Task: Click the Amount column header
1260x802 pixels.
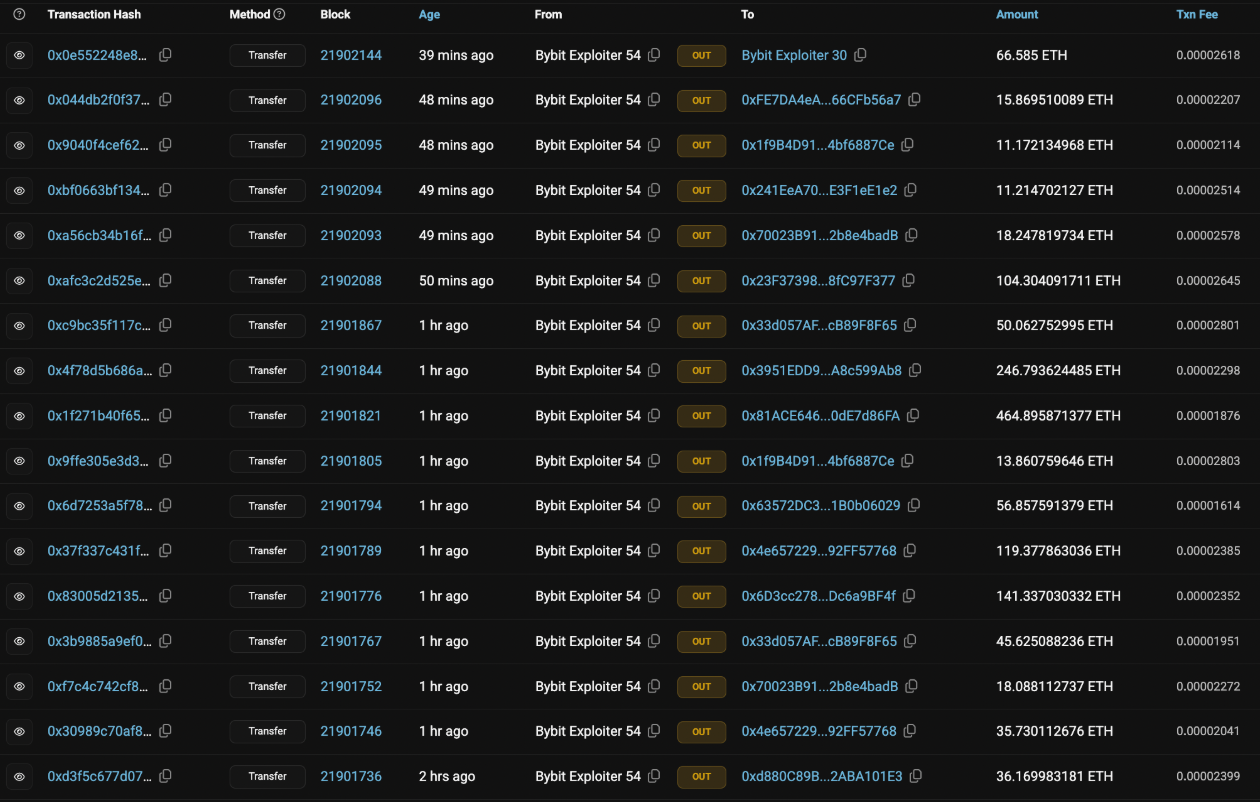Action: (1017, 15)
